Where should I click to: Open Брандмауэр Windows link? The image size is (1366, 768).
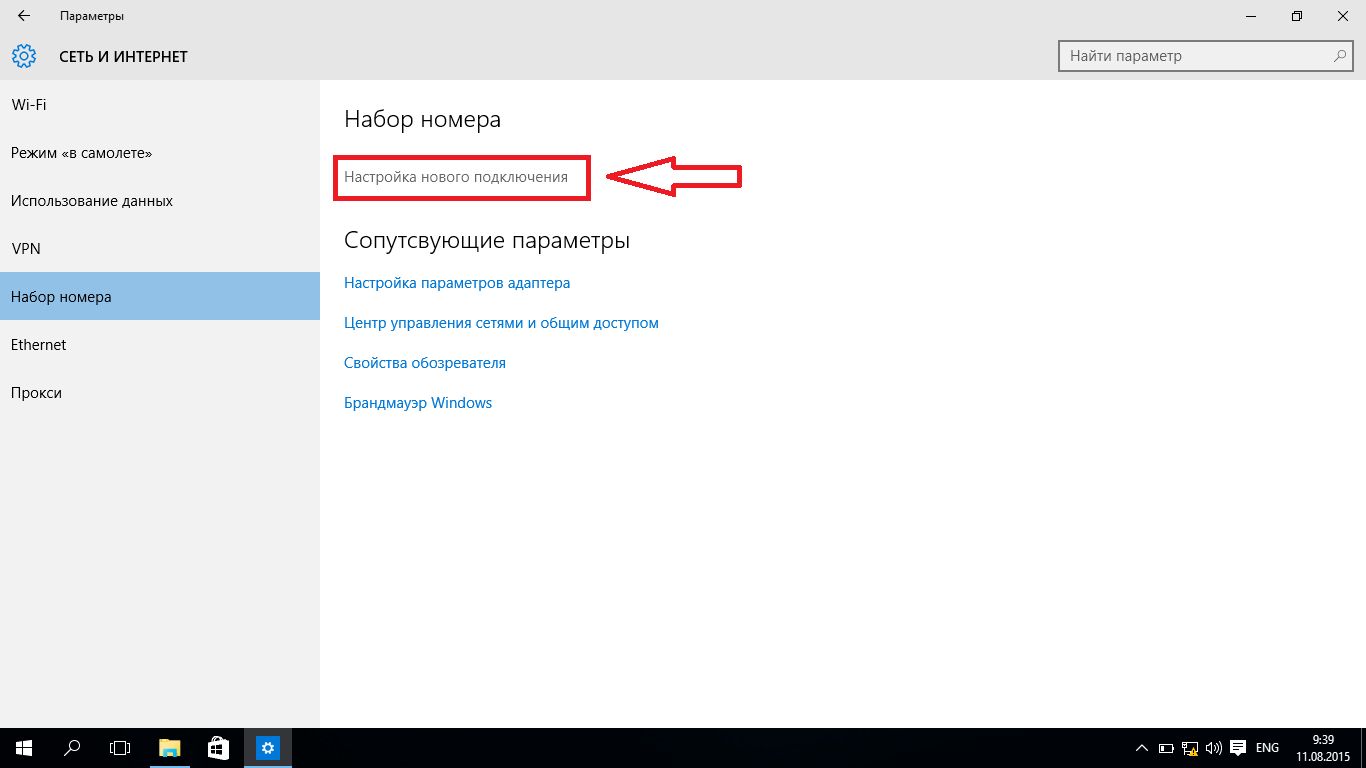[418, 403]
